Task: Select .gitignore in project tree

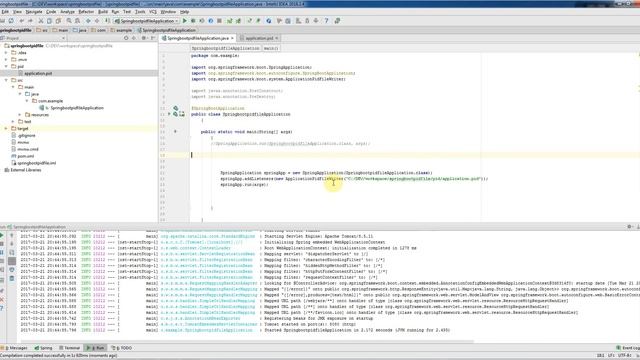Action: point(27,136)
